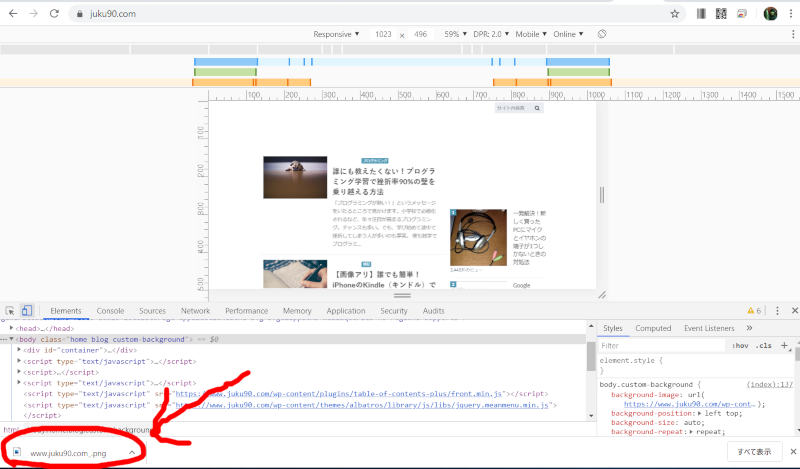The width and height of the screenshot is (800, 469).
Task: Expand background-position value triangle
Action: (699, 413)
